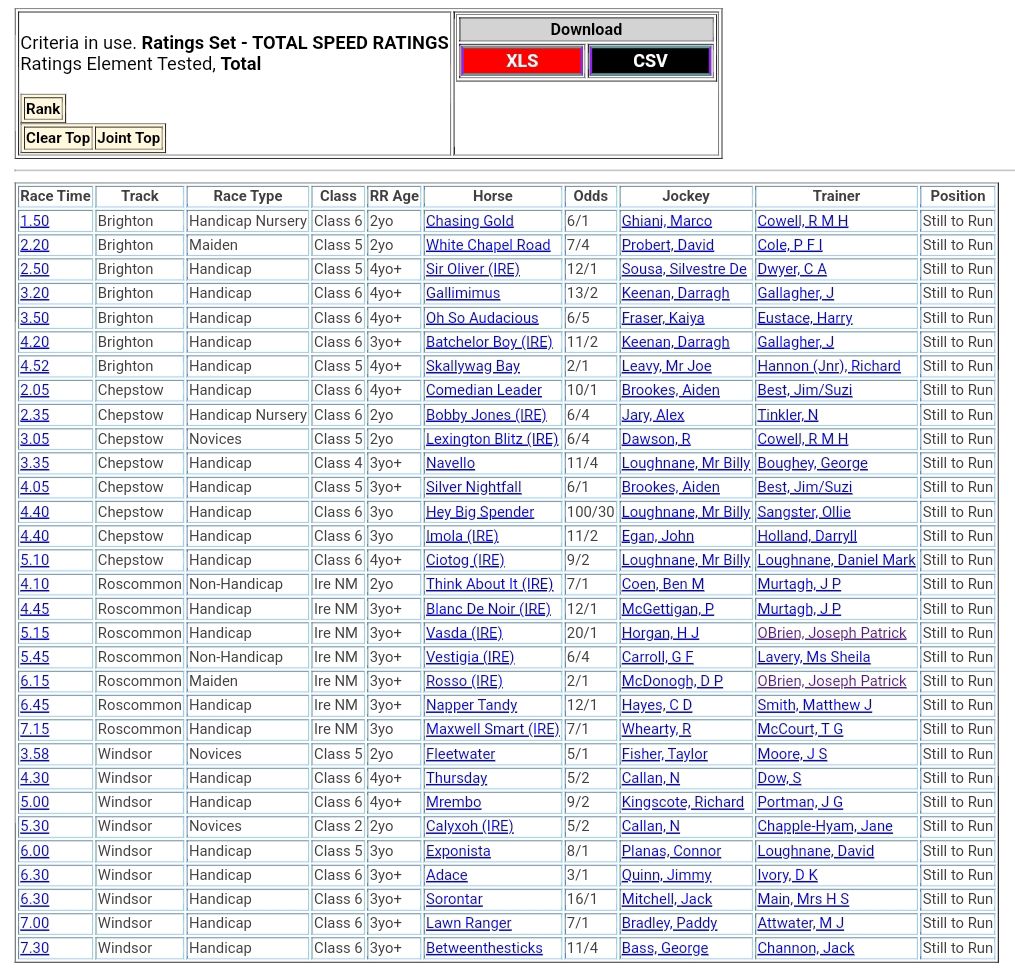Image resolution: width=1015 pixels, height=978 pixels.
Task: Open horse Betweenthesticks link
Action: coord(484,948)
